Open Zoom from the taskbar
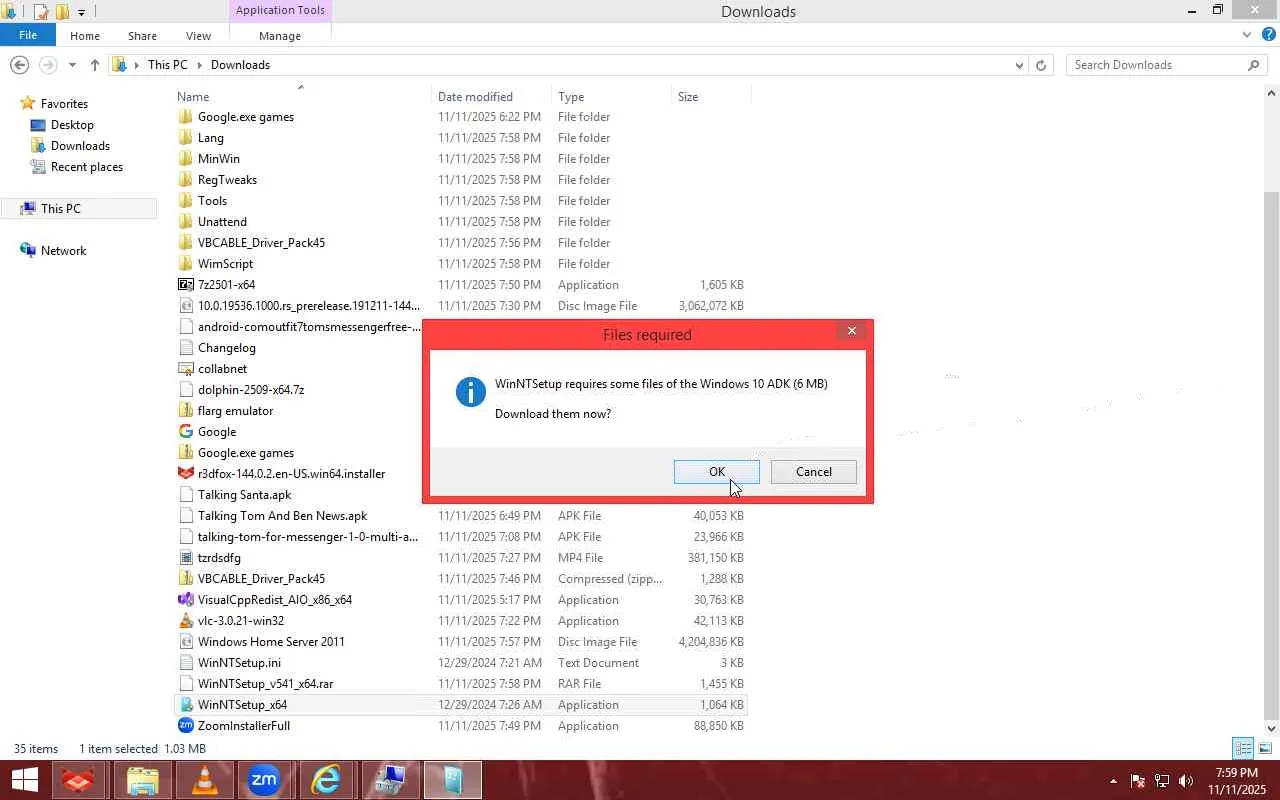Screen dimensions: 1280x800 [x=264, y=781]
